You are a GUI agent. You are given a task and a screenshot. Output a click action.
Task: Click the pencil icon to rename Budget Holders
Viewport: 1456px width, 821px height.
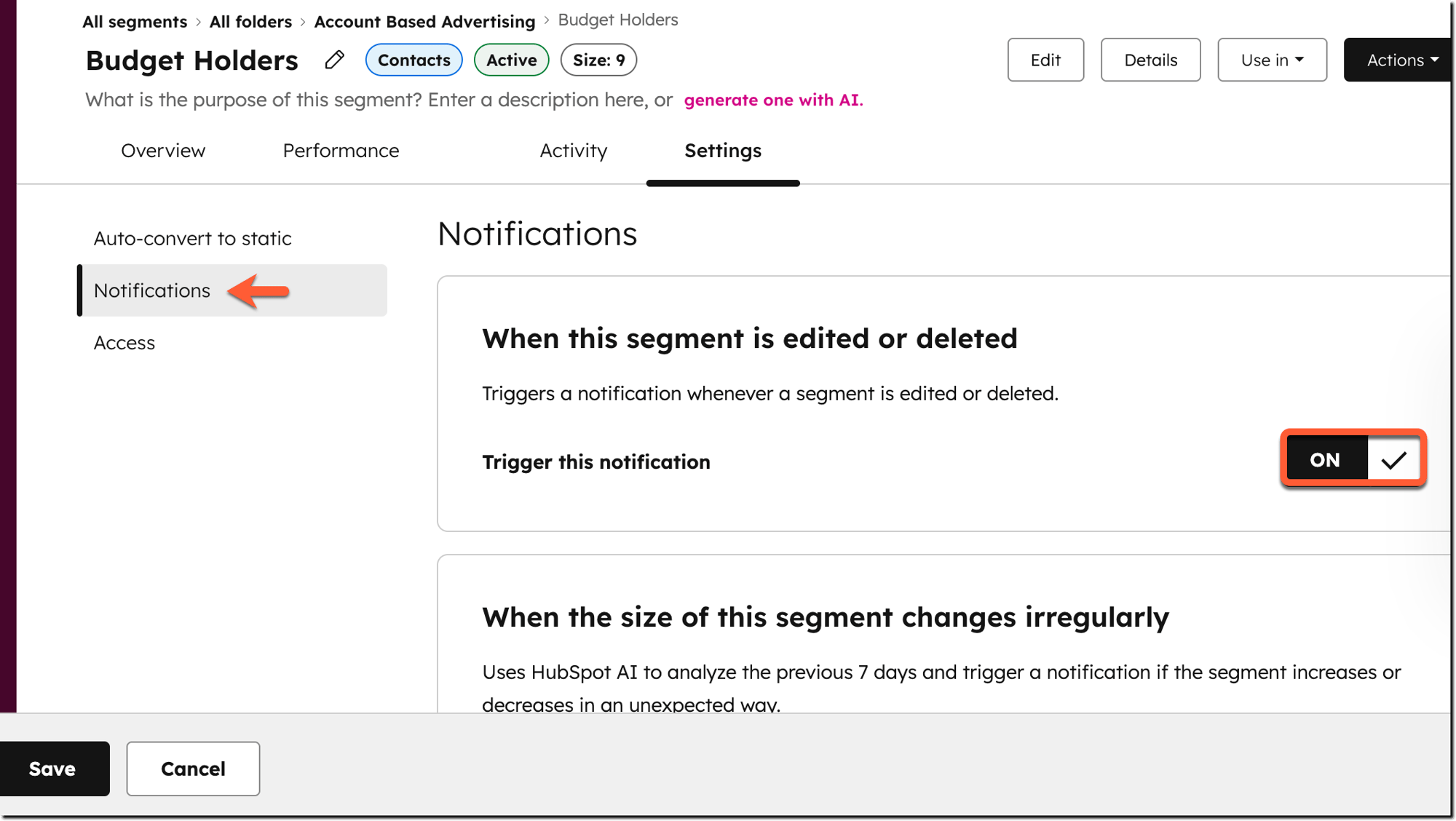coord(335,60)
